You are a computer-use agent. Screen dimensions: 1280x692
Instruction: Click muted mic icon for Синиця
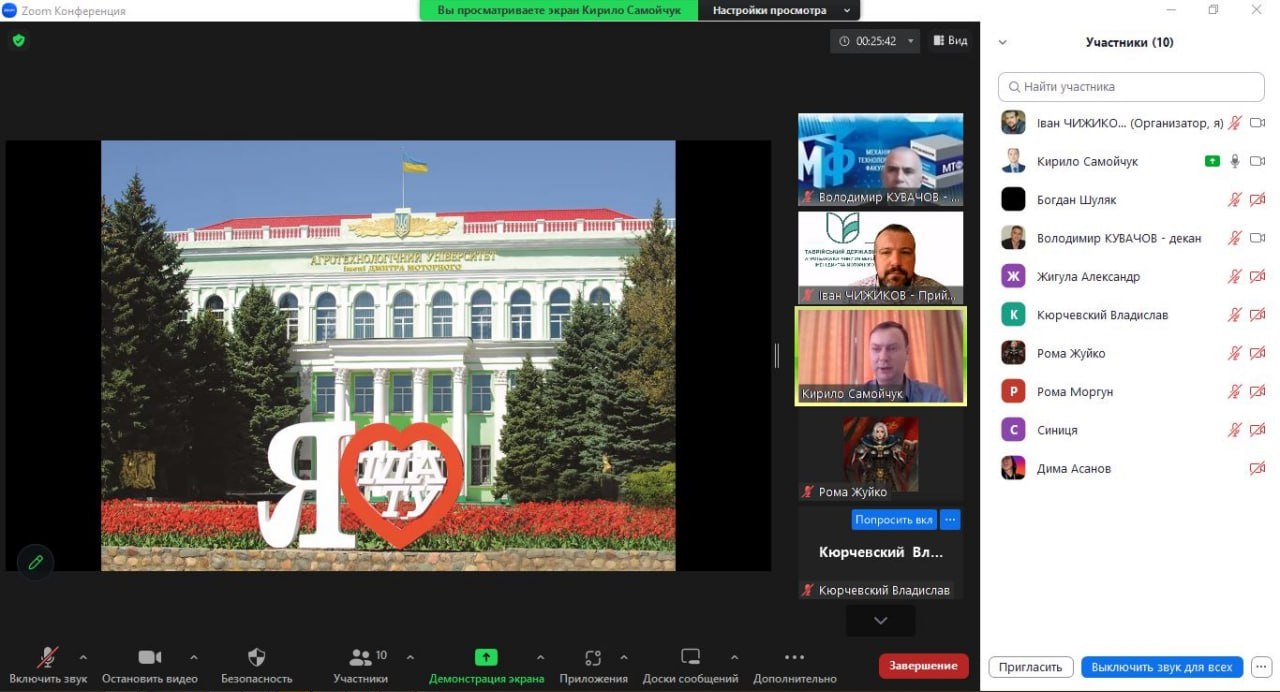click(1235, 430)
